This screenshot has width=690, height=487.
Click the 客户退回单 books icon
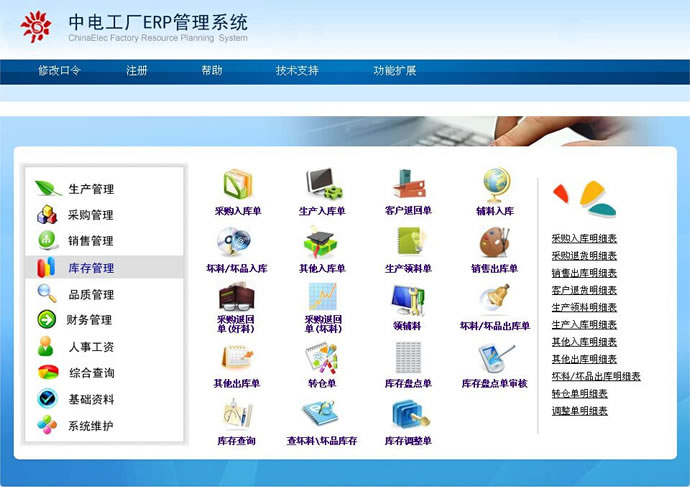point(409,184)
